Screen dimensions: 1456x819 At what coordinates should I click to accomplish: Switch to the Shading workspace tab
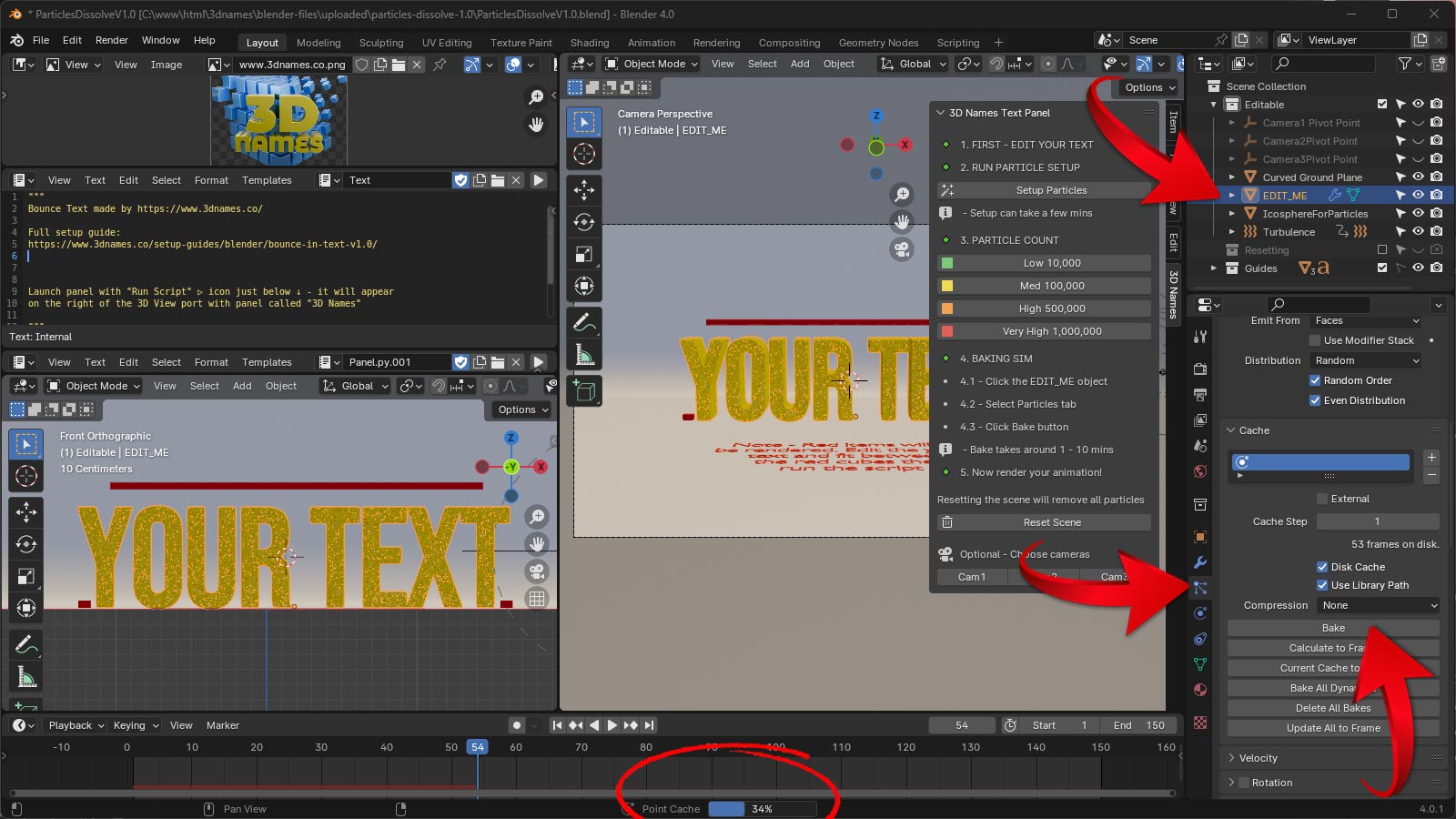point(590,43)
